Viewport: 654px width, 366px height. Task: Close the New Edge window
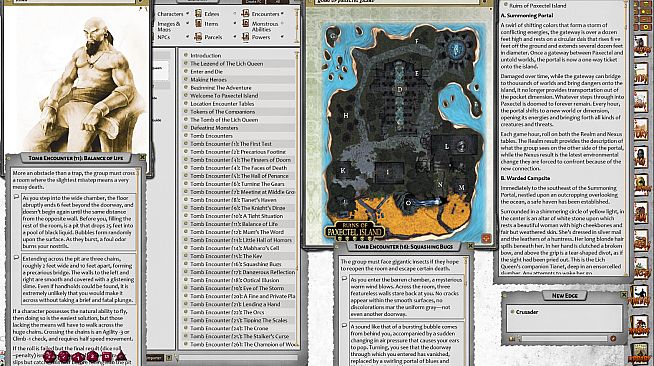point(624,295)
